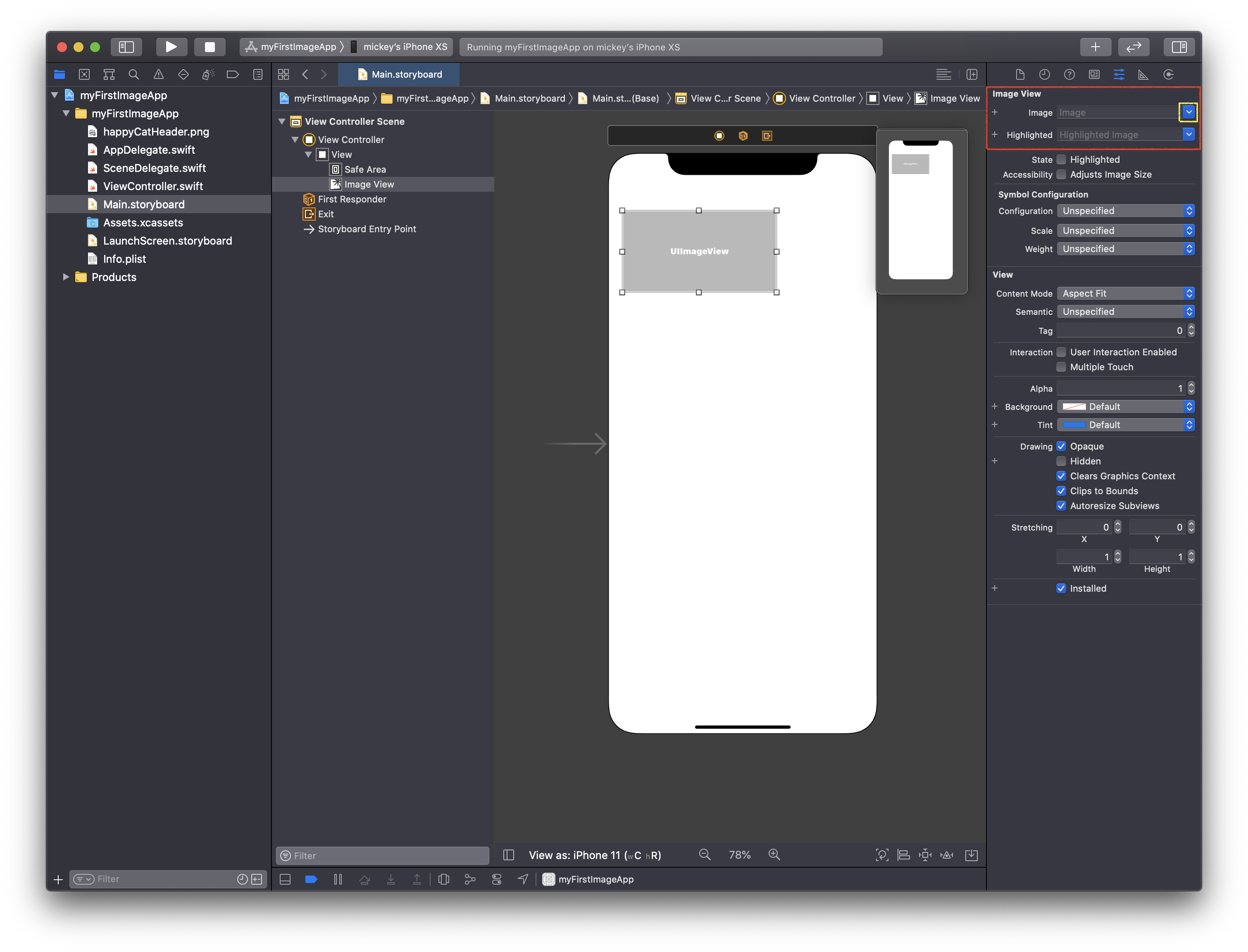Screen dimensions: 1248x952
Task: Open the Weight popup menu
Action: point(1126,249)
